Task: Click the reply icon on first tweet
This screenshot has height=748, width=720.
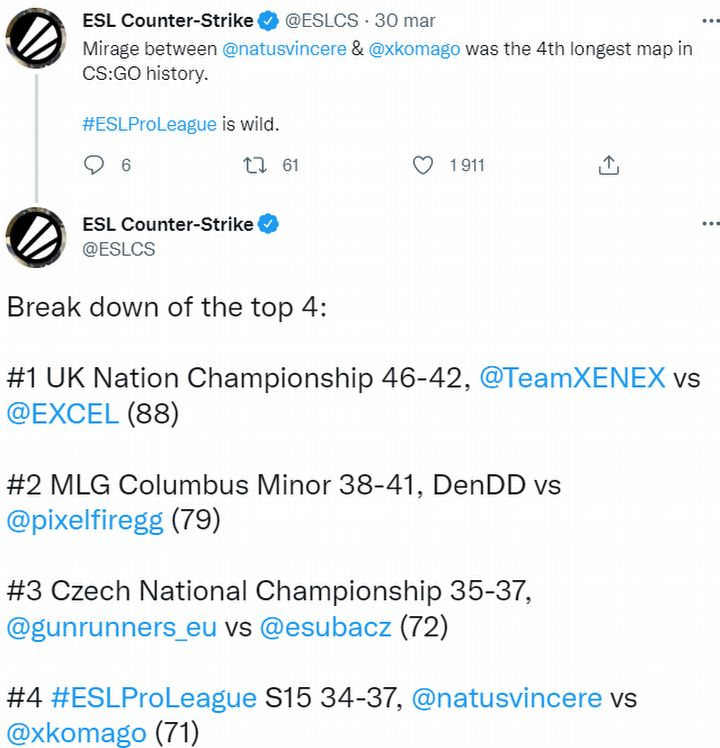Action: click(x=94, y=165)
